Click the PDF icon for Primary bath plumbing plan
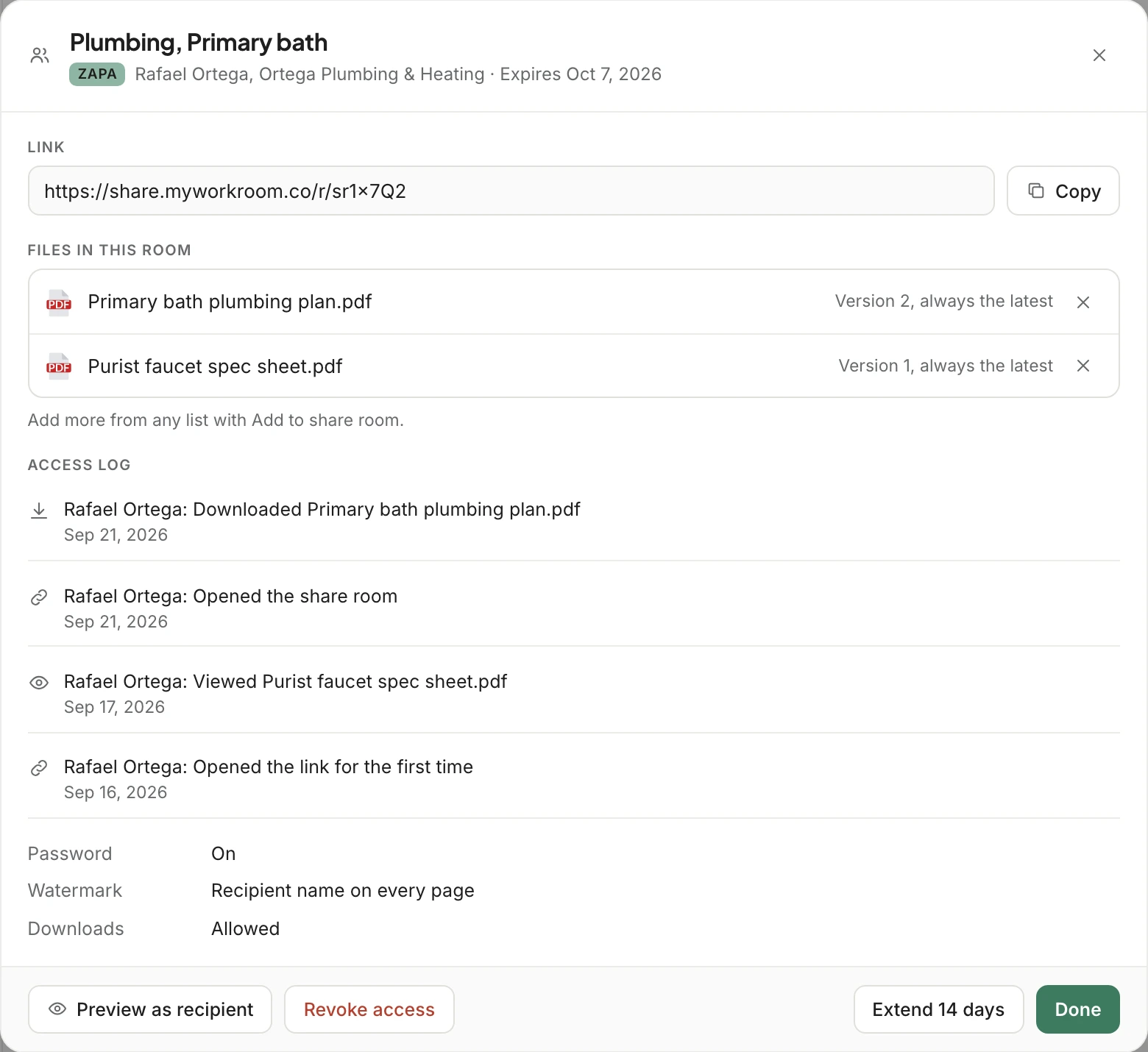 [x=59, y=302]
